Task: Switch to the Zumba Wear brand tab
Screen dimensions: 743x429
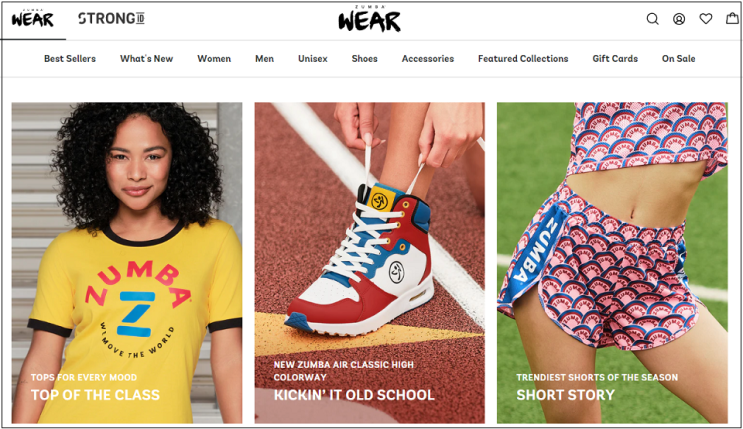Action: (x=33, y=19)
